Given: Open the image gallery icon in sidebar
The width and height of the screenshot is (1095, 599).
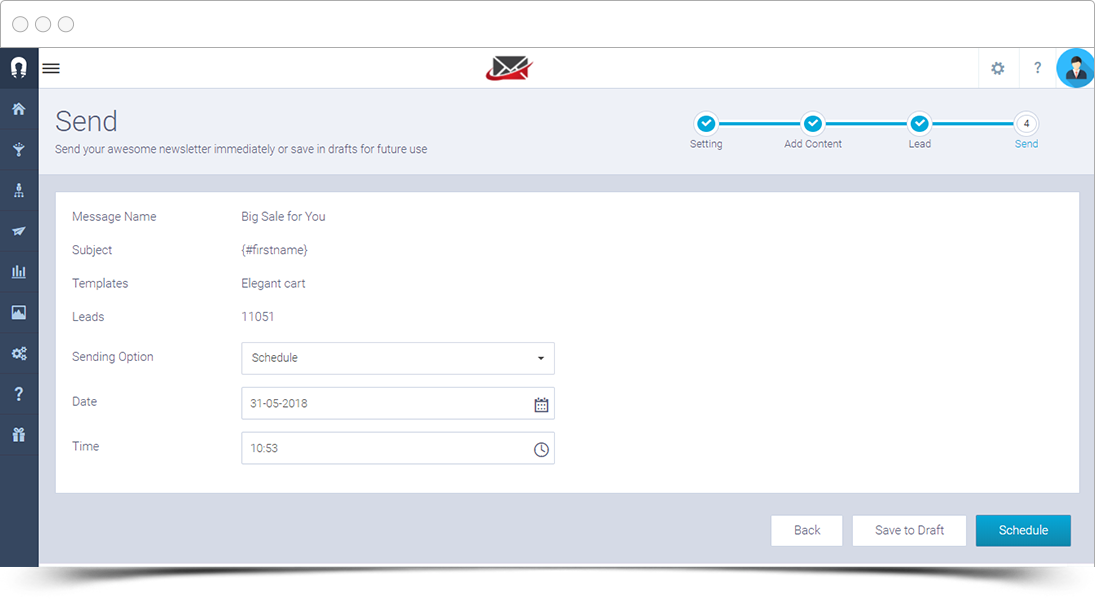Looking at the screenshot, I should pos(19,312).
